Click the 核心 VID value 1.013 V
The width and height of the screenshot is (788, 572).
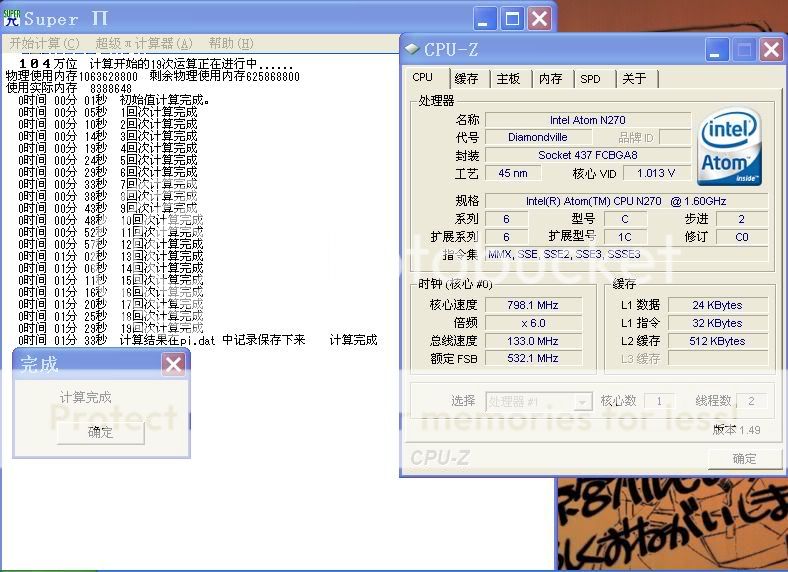[656, 173]
